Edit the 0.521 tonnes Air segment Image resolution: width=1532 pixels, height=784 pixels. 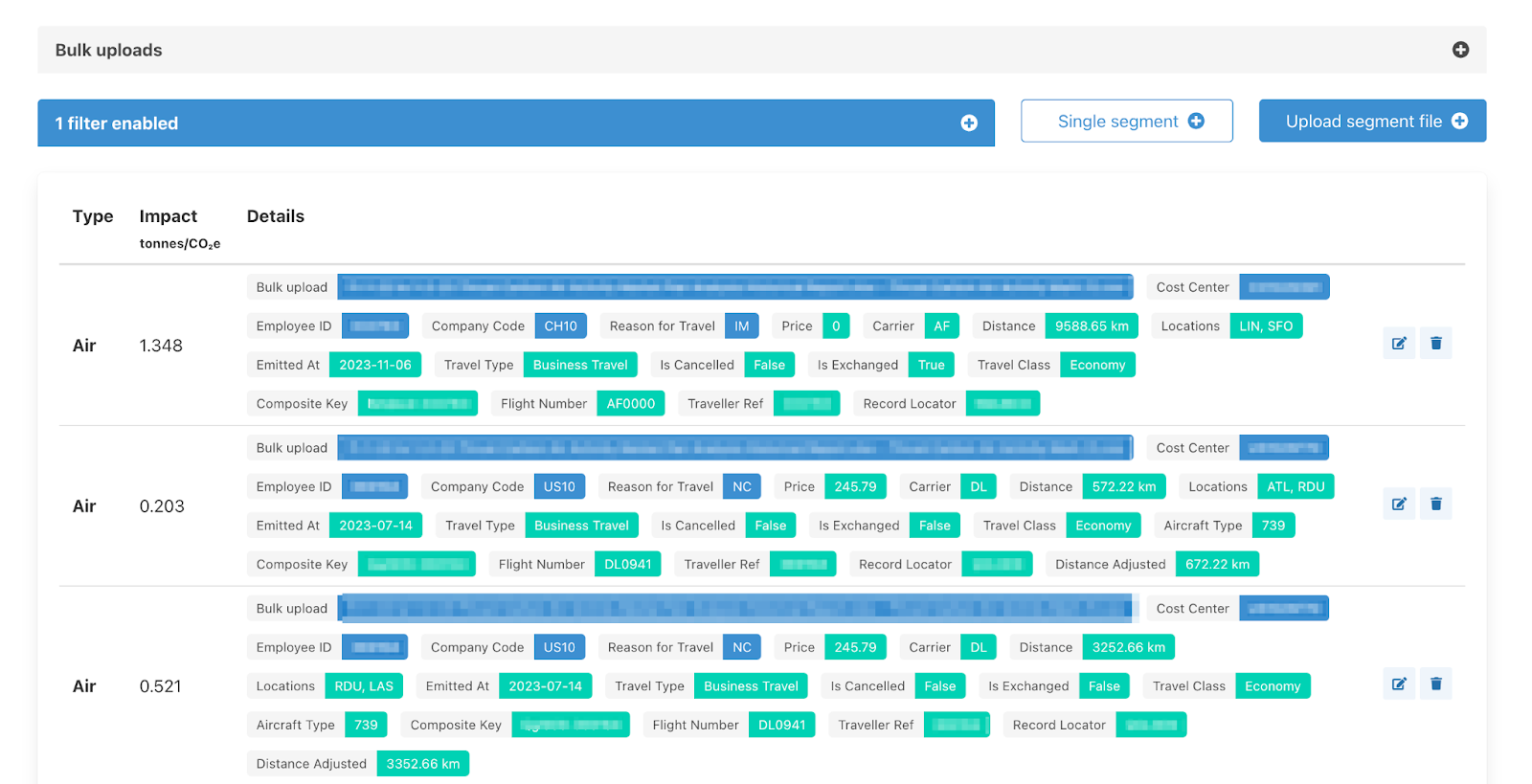[1398, 684]
